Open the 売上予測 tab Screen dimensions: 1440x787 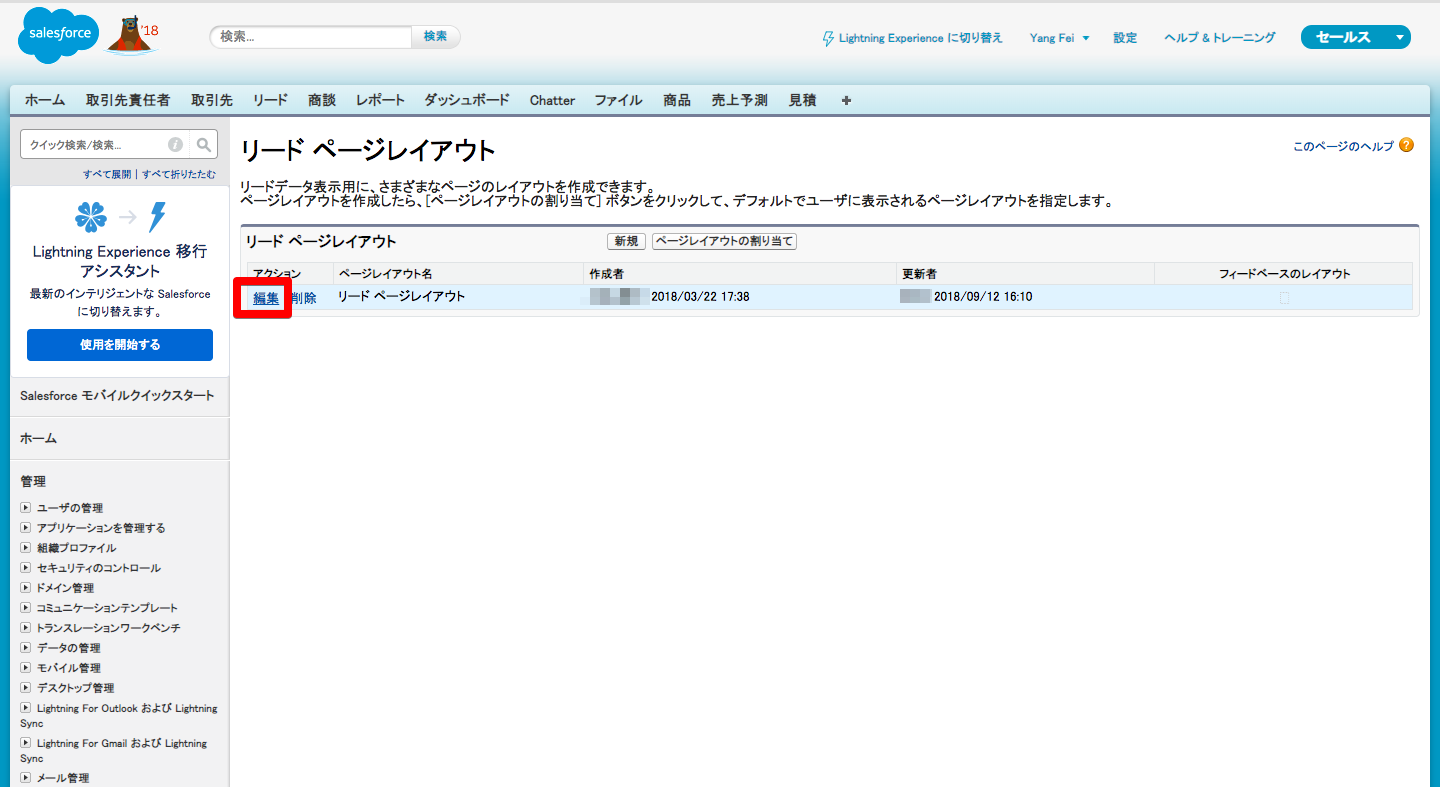coord(739,100)
